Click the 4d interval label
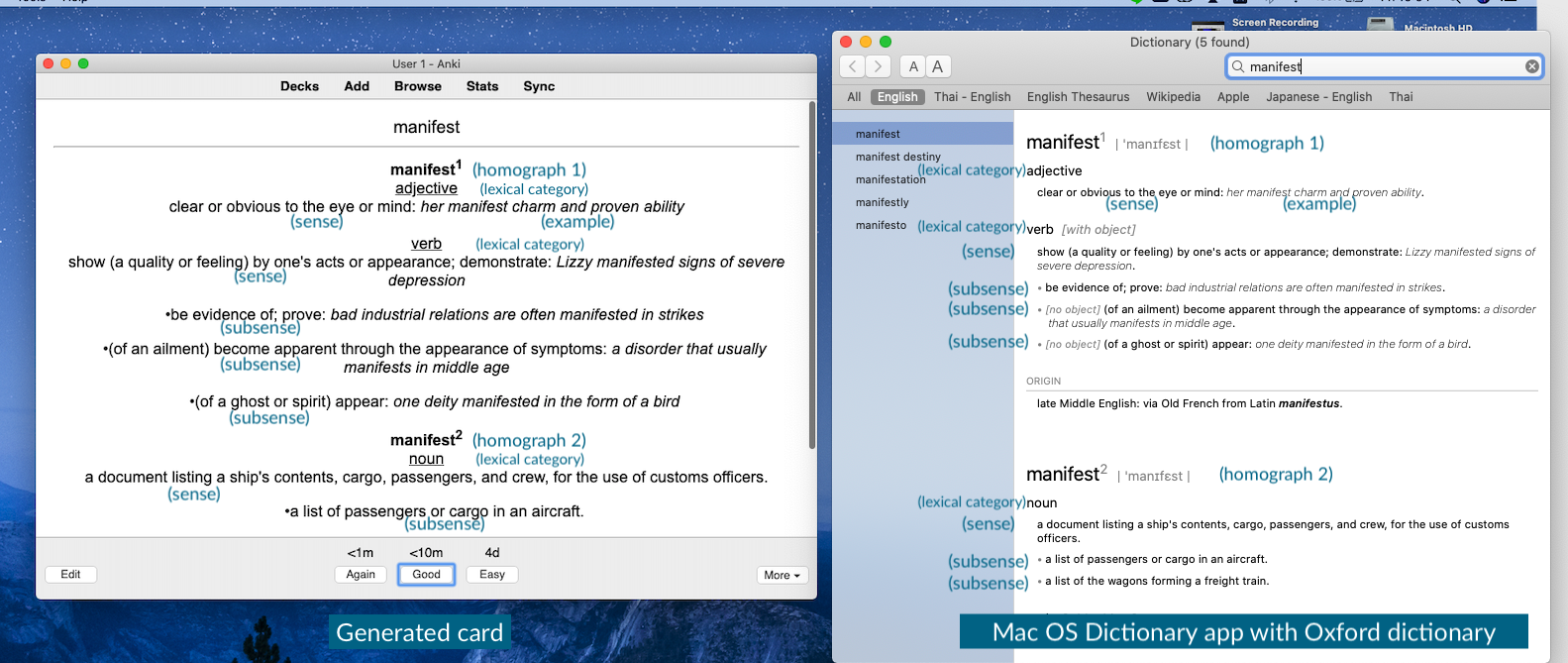The height and width of the screenshot is (663, 1568). pyautogui.click(x=492, y=553)
